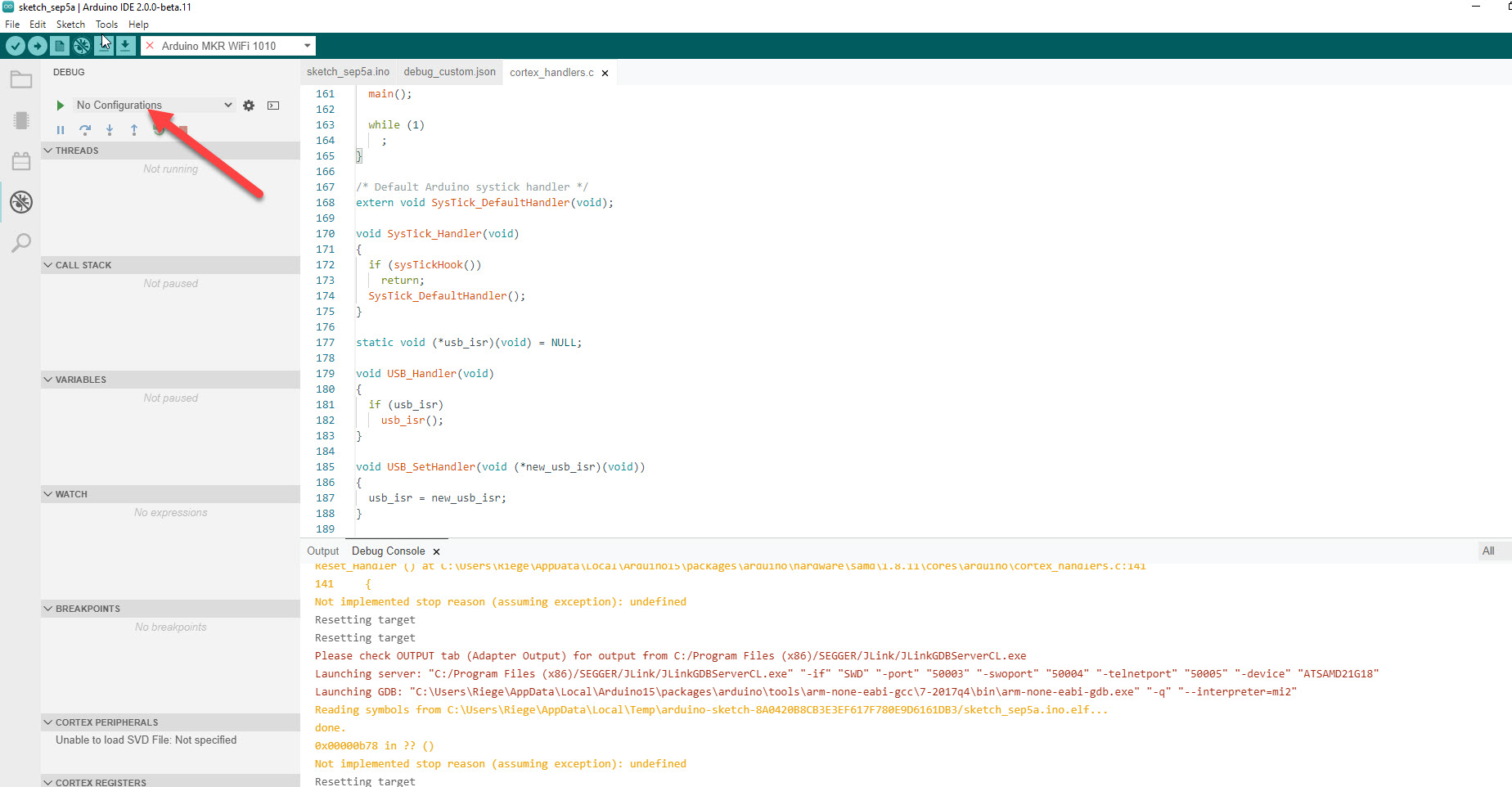Image resolution: width=1512 pixels, height=787 pixels.
Task: Open the Sketchbook folder icon in sidebar
Action: point(20,79)
